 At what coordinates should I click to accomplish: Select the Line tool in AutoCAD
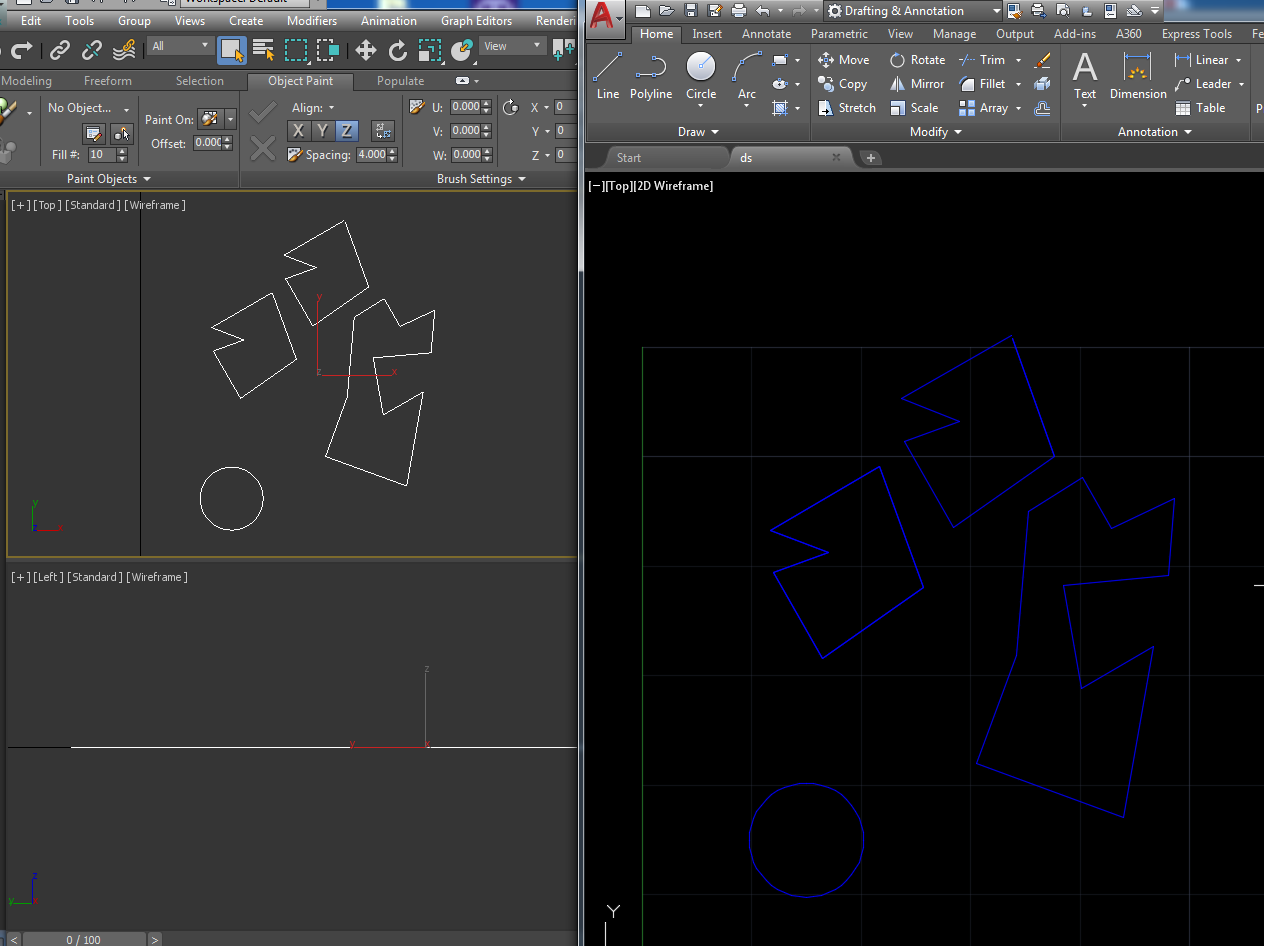(x=608, y=77)
